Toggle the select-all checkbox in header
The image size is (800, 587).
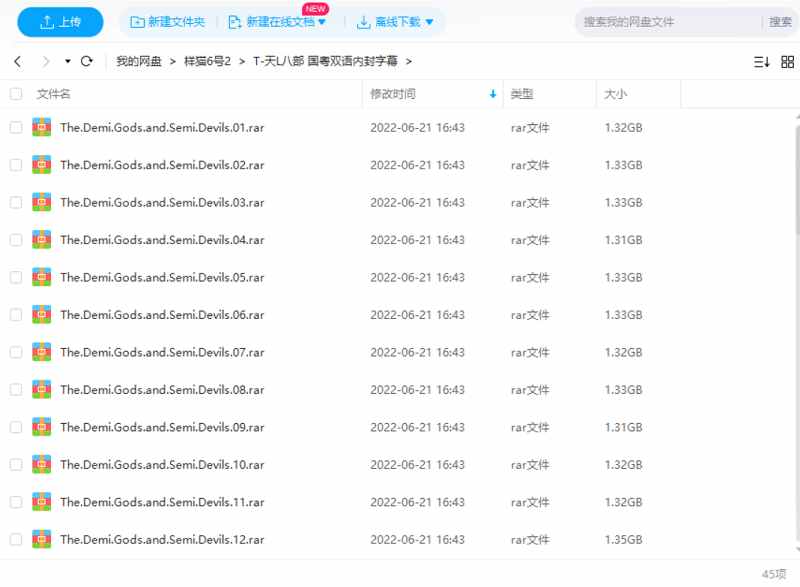pos(16,94)
